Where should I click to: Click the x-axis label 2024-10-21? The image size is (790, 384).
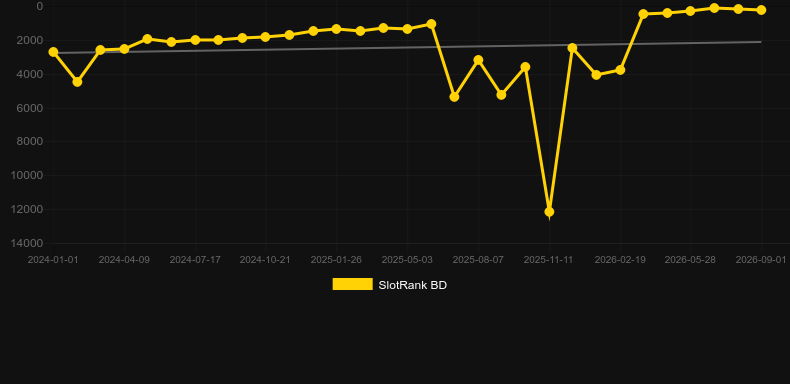coord(265,260)
